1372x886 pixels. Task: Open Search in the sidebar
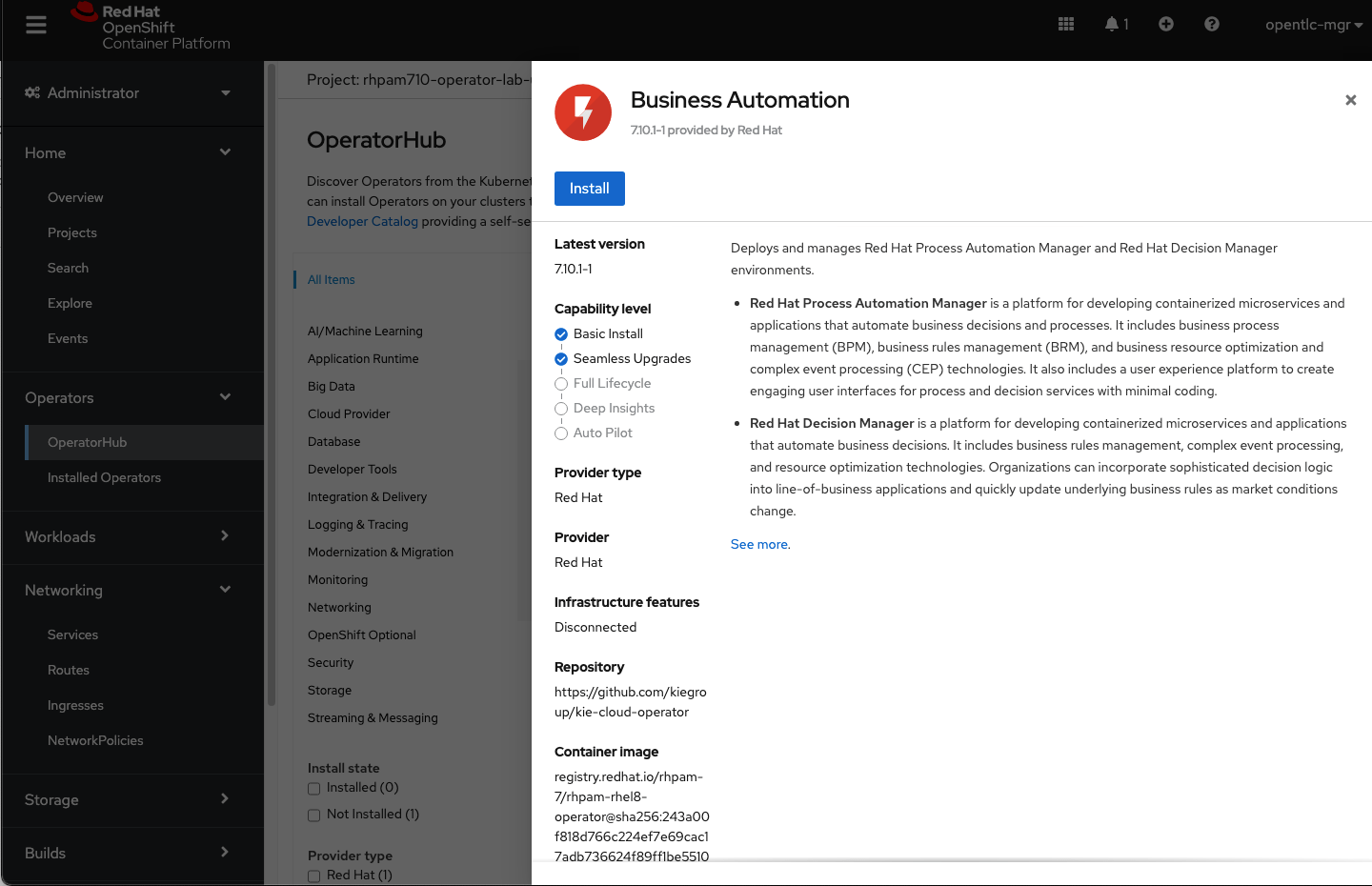coord(68,268)
